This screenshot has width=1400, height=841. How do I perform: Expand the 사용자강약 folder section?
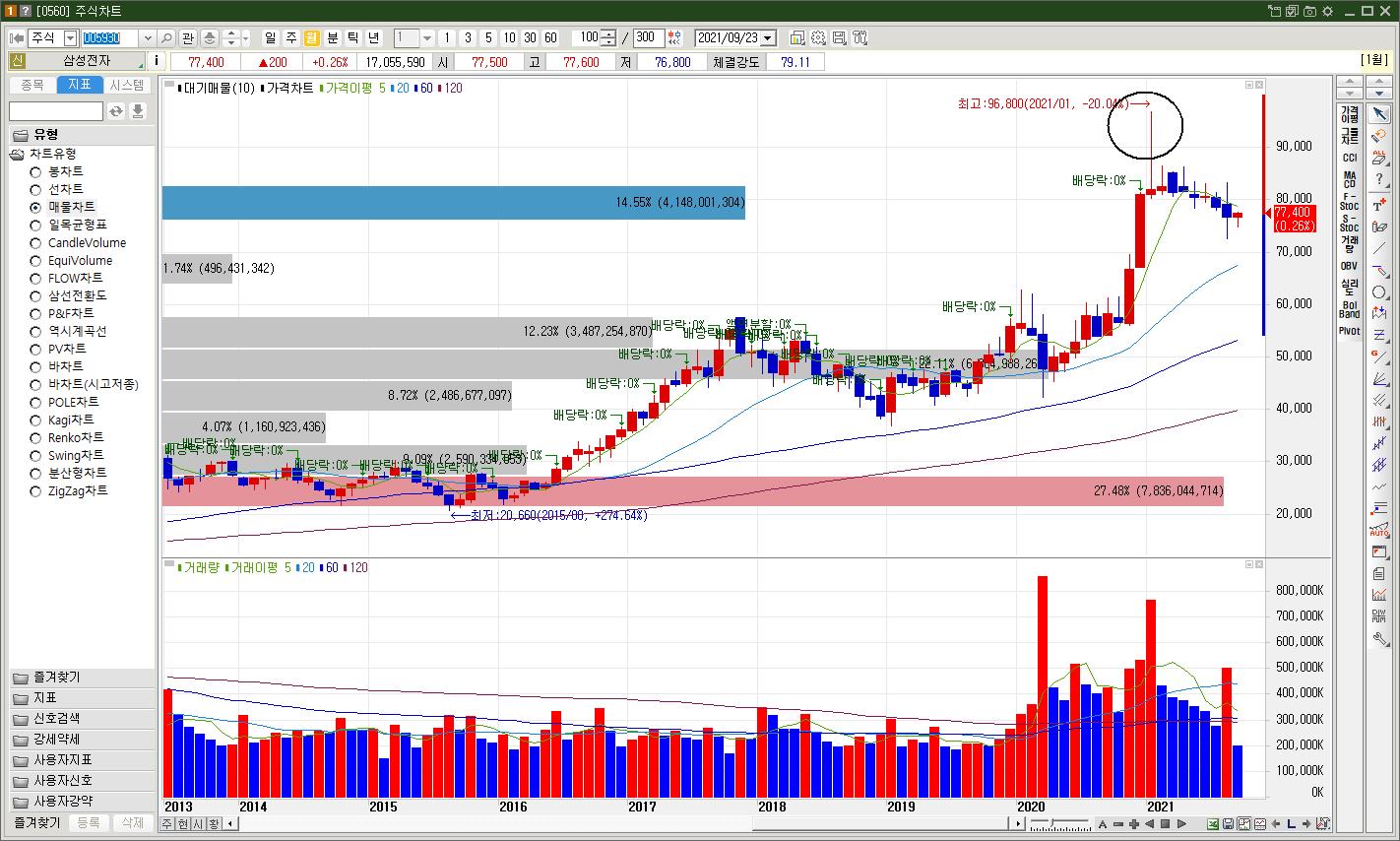click(82, 802)
